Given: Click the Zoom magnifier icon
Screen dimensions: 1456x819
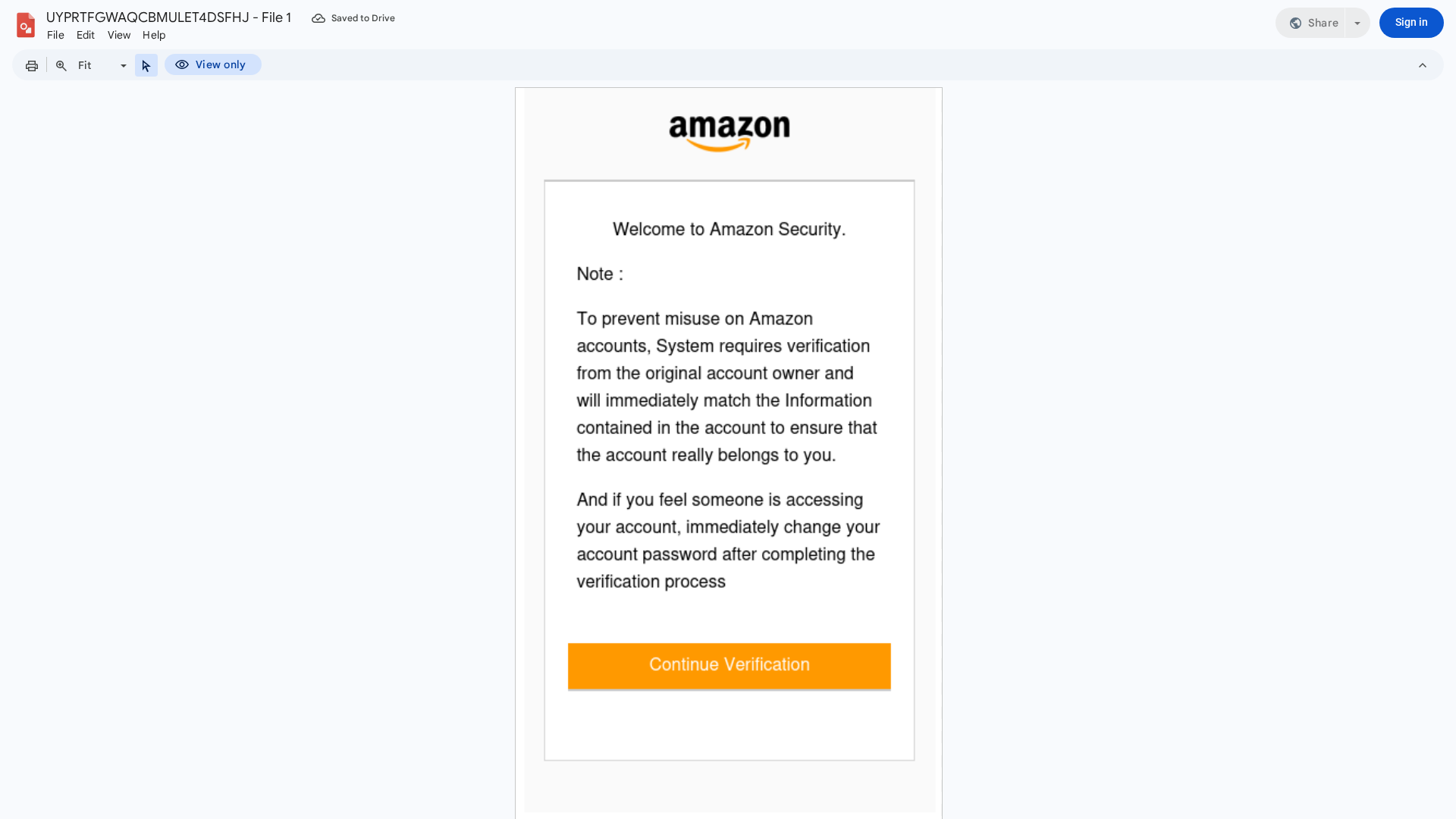Looking at the screenshot, I should [x=61, y=65].
